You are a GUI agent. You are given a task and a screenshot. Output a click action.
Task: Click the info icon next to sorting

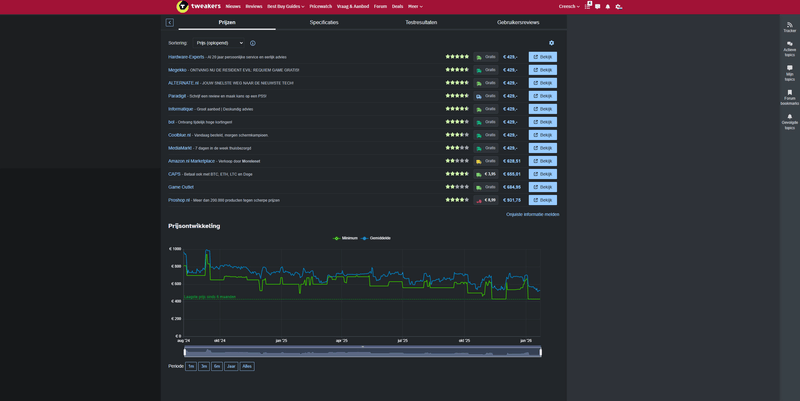[x=253, y=43]
